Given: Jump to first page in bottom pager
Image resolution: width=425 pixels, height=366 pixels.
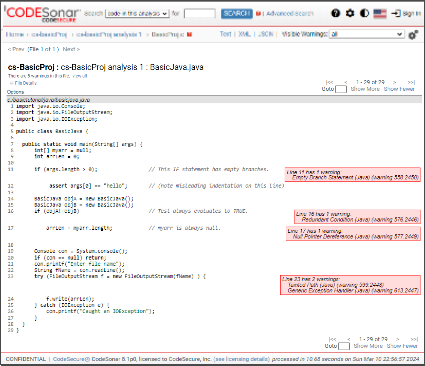Looking at the screenshot, I should point(332,339).
